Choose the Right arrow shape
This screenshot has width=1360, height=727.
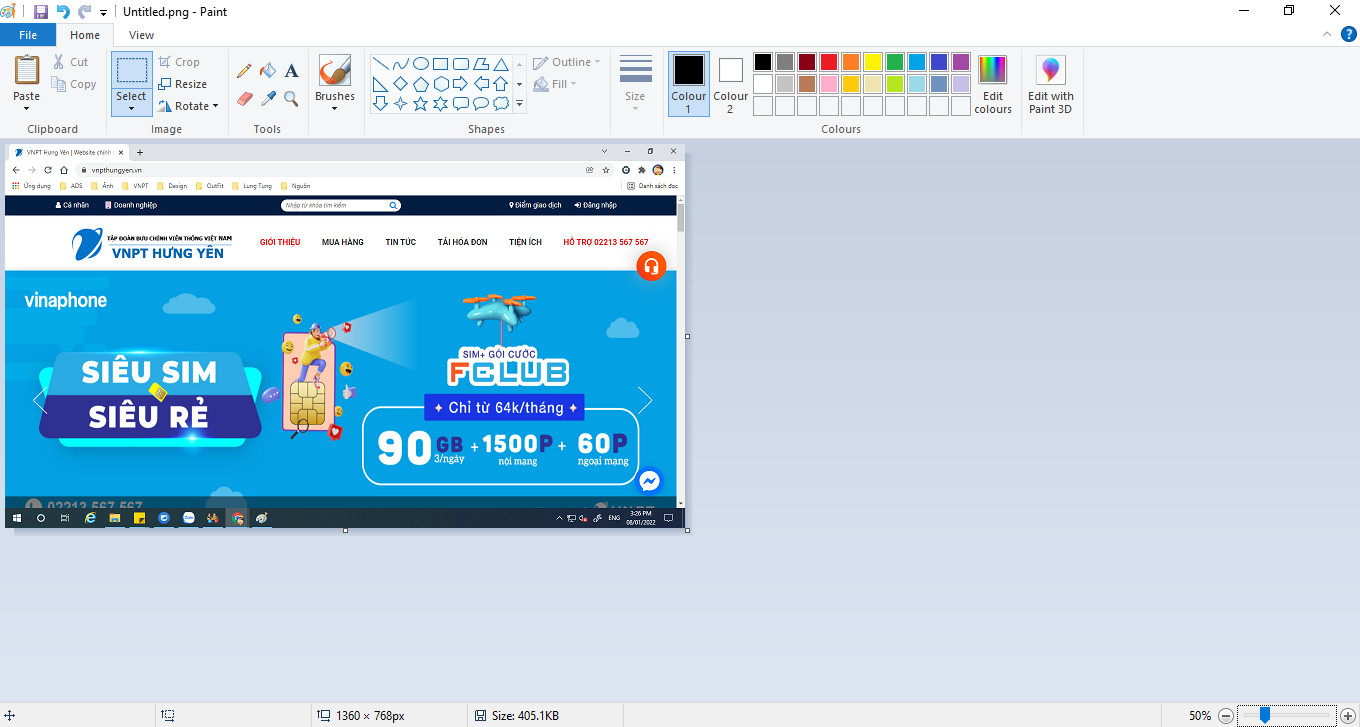[x=461, y=83]
